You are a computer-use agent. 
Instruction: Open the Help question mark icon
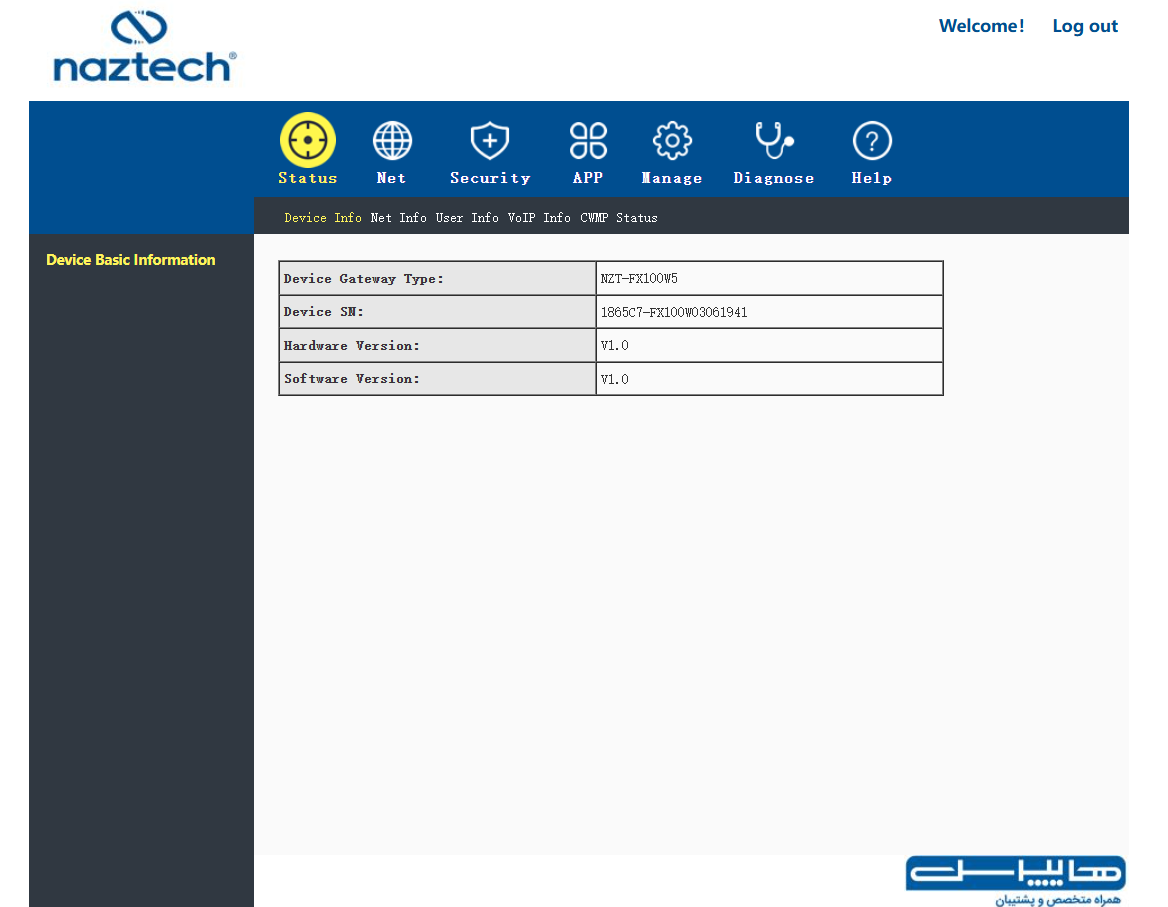(872, 141)
